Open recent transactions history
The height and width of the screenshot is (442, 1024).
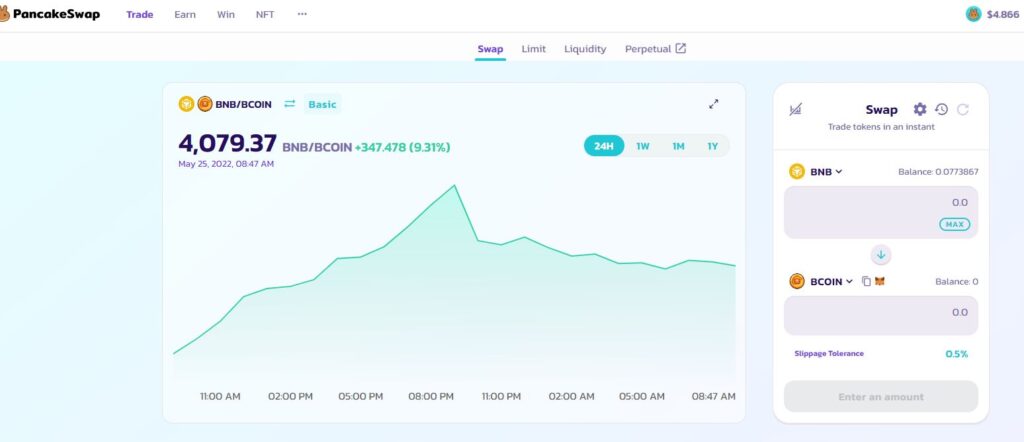pos(941,109)
